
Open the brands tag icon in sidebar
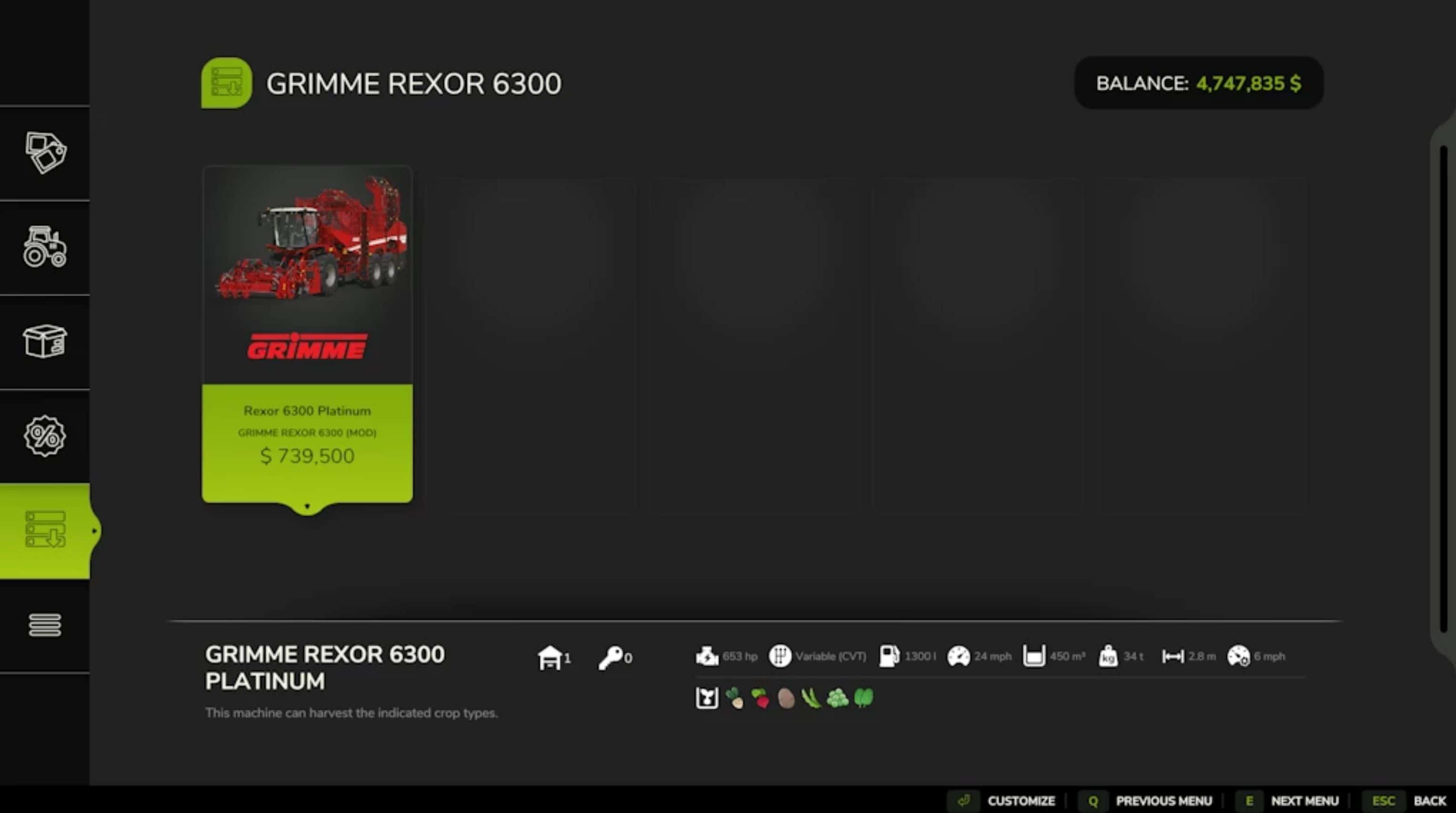point(45,152)
